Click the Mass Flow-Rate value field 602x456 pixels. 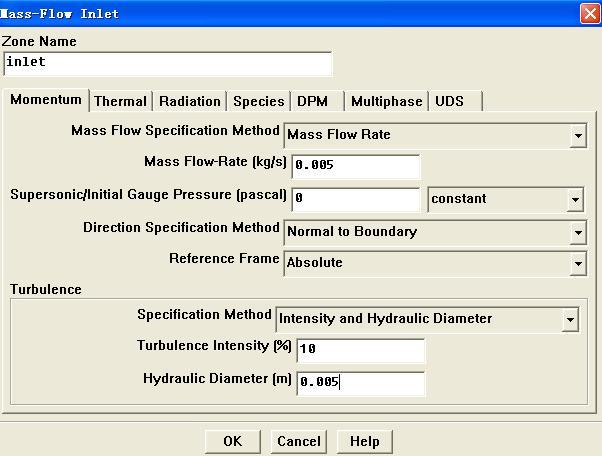point(356,165)
